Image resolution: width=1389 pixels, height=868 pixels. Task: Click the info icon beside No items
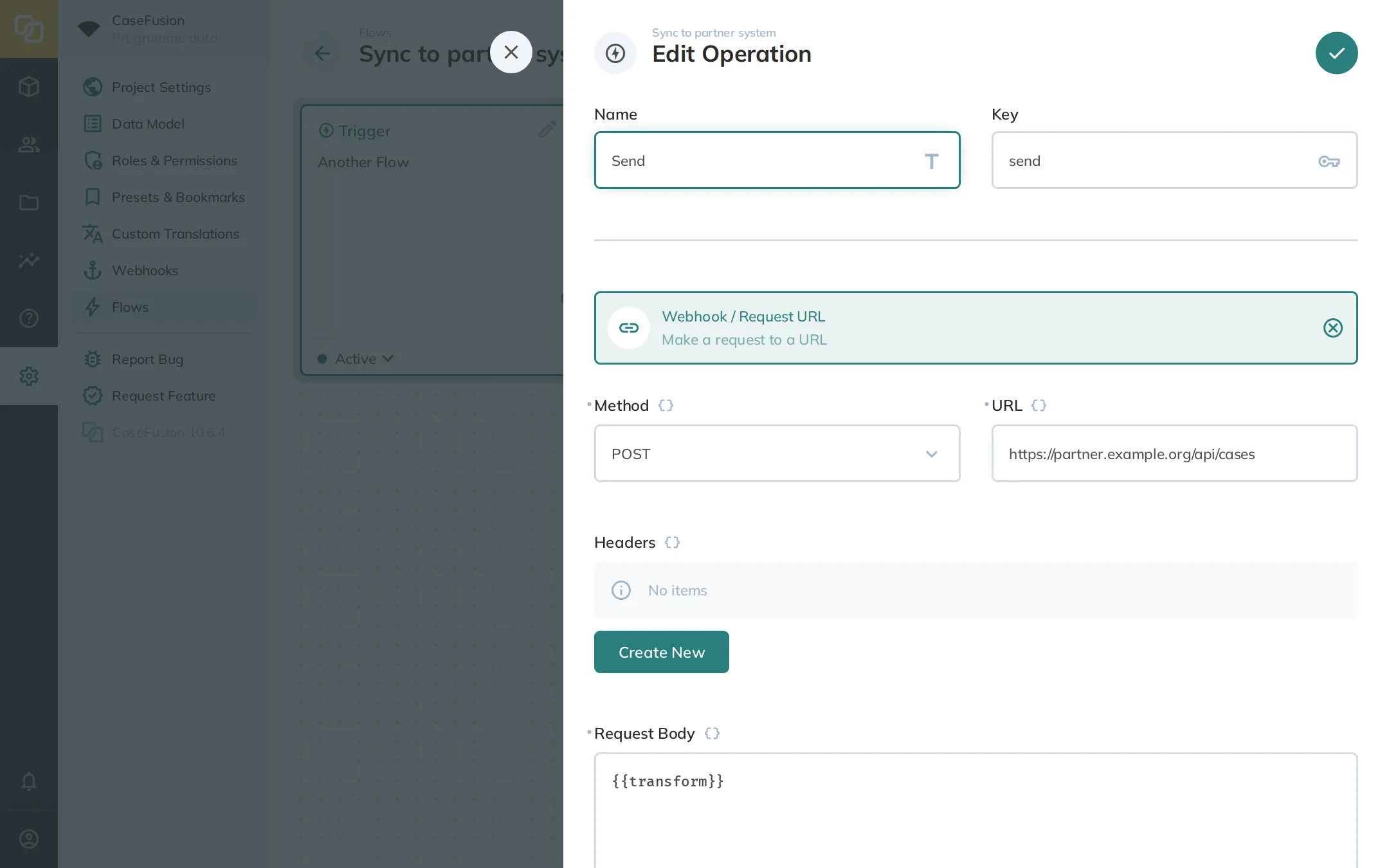pos(621,590)
